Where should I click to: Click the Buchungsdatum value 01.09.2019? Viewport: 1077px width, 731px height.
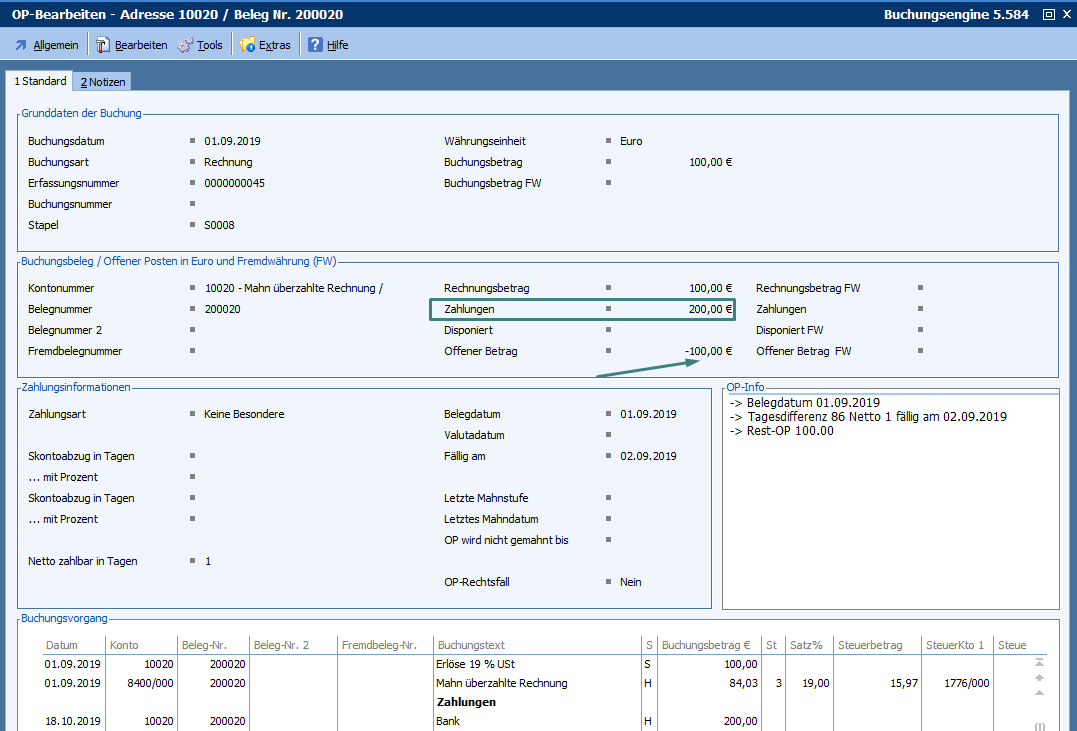click(232, 142)
